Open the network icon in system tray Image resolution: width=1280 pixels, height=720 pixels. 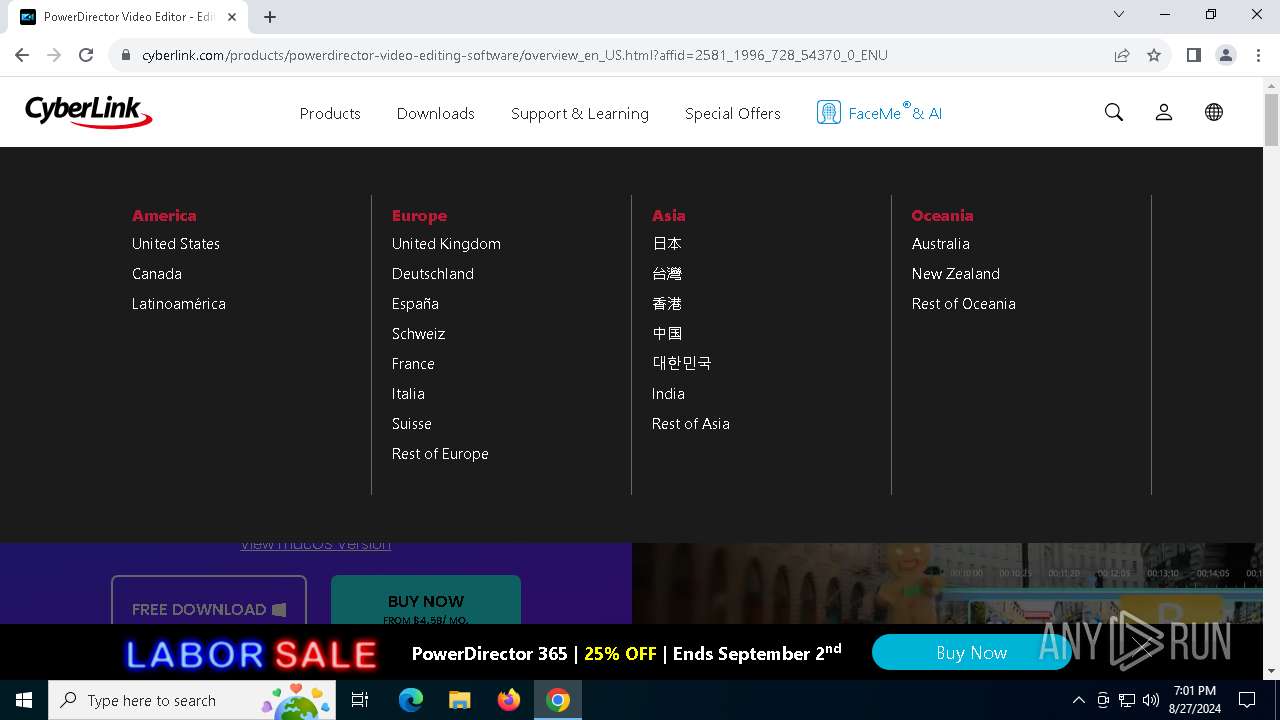pyautogui.click(x=1127, y=700)
